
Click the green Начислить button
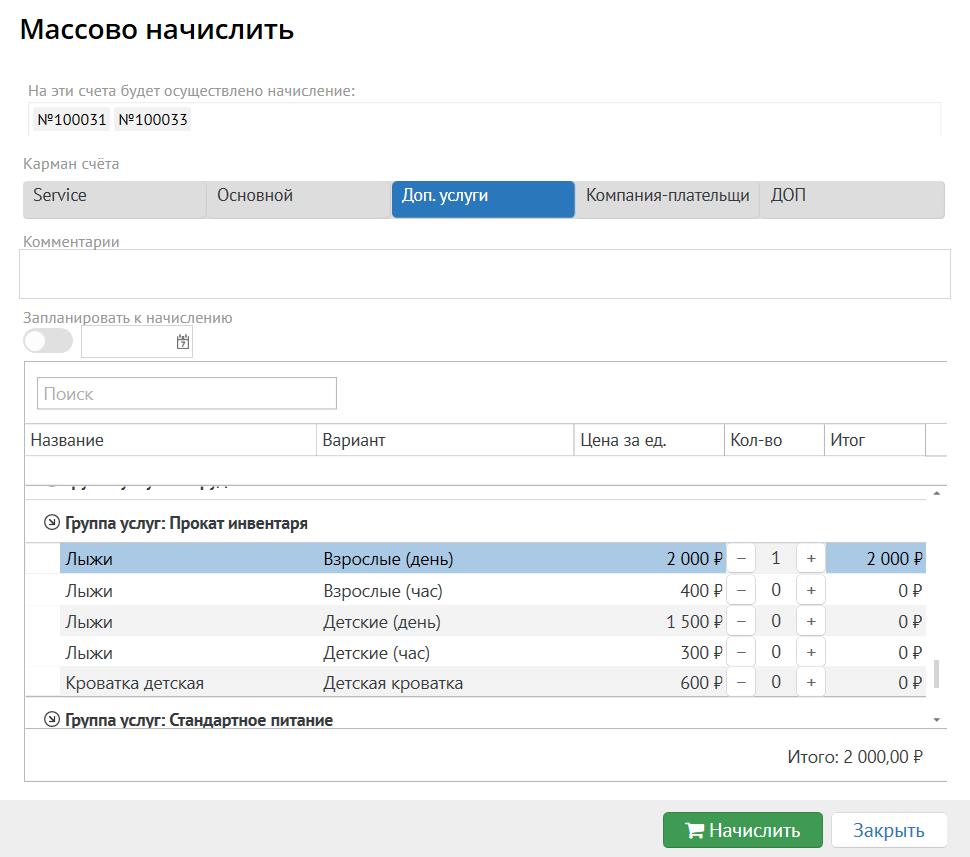pos(742,830)
